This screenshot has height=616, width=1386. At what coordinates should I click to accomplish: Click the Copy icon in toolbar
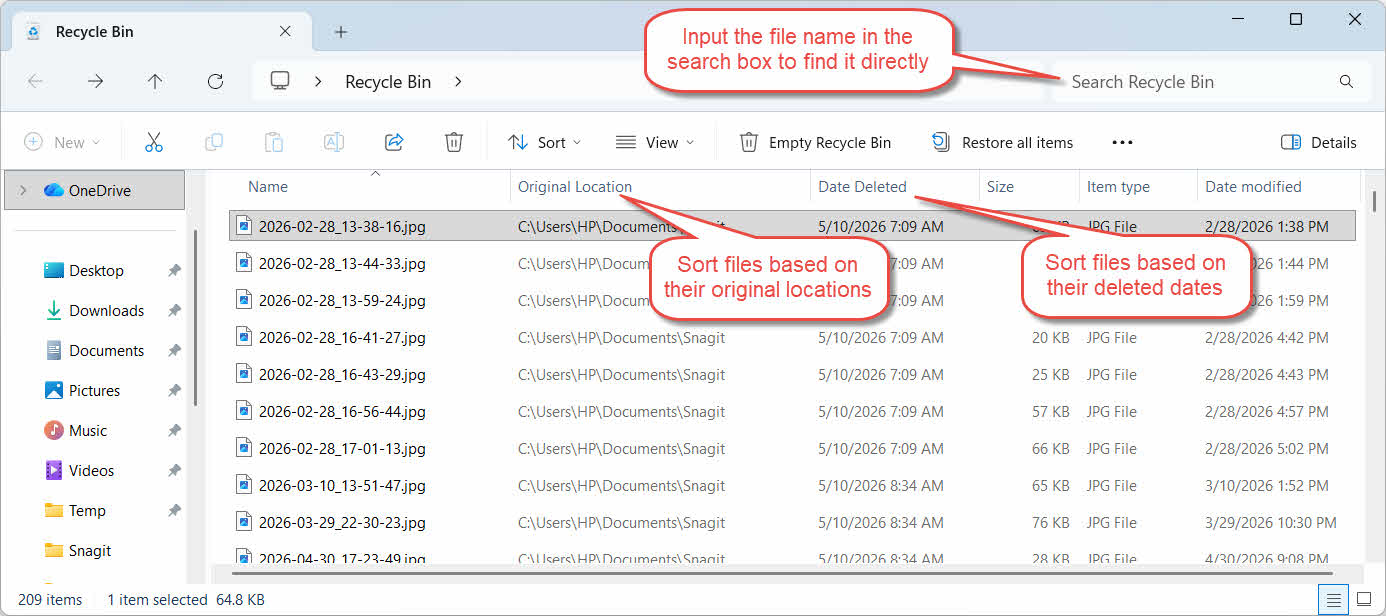(213, 142)
